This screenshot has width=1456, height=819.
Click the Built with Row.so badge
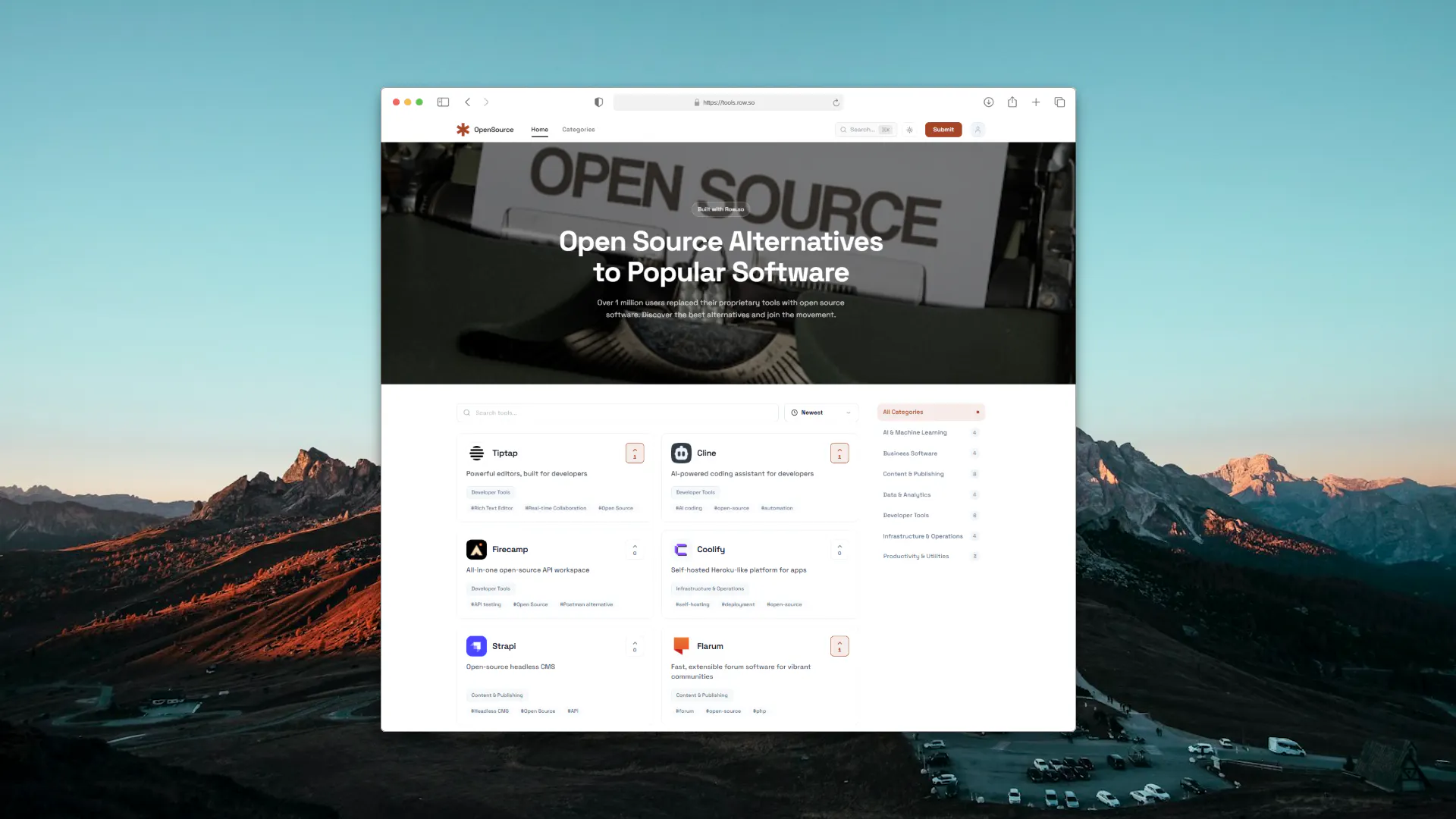click(720, 209)
